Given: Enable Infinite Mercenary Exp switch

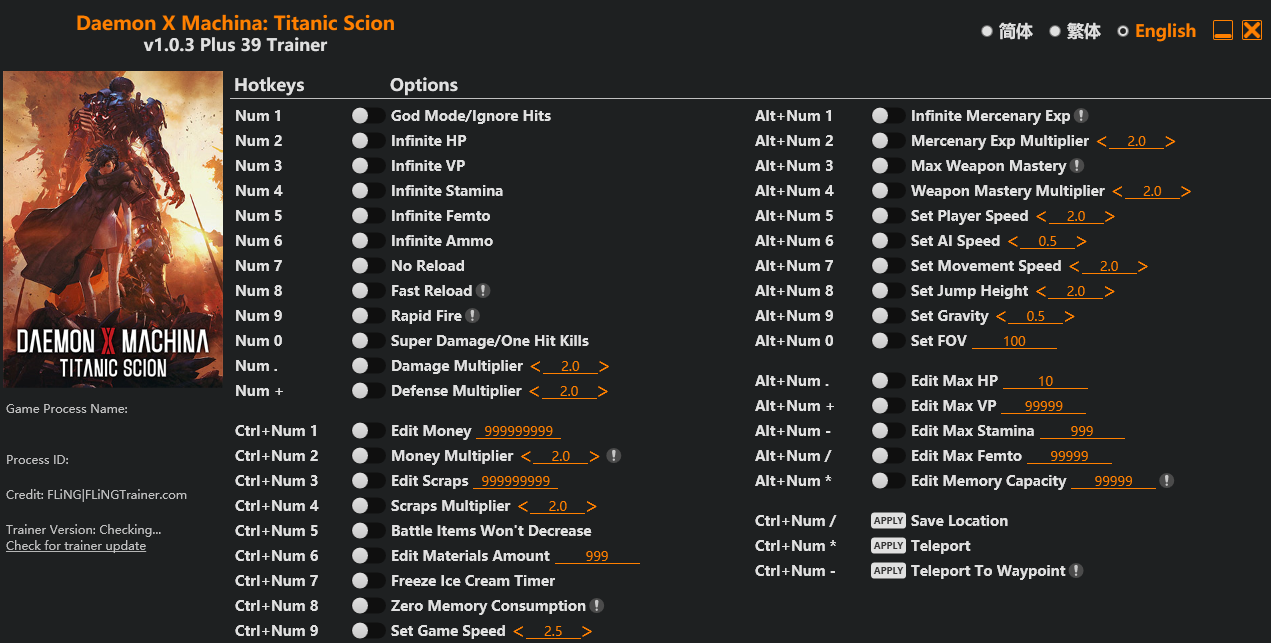Looking at the screenshot, I should pos(888,116).
